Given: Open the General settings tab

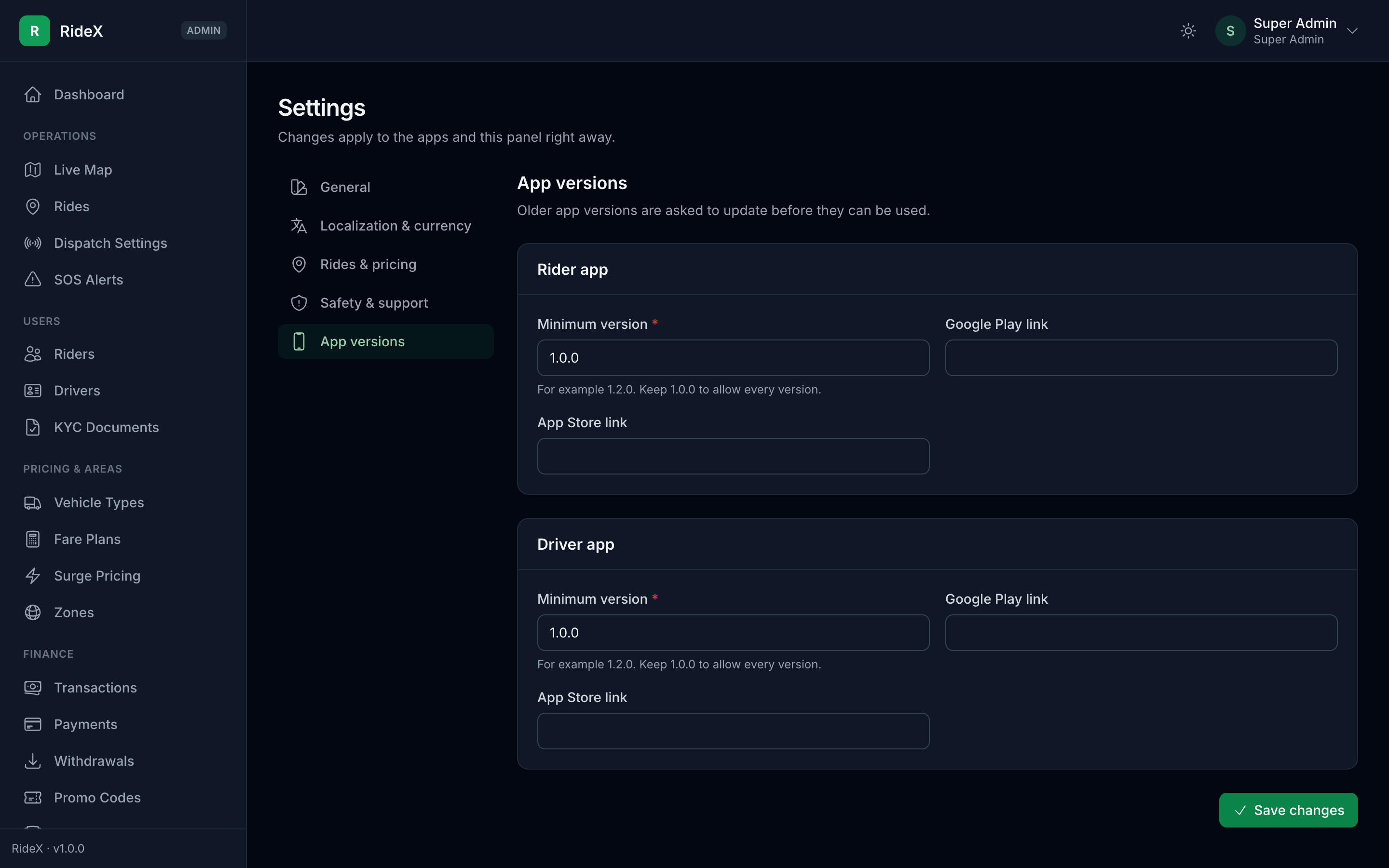Looking at the screenshot, I should tap(386, 187).
